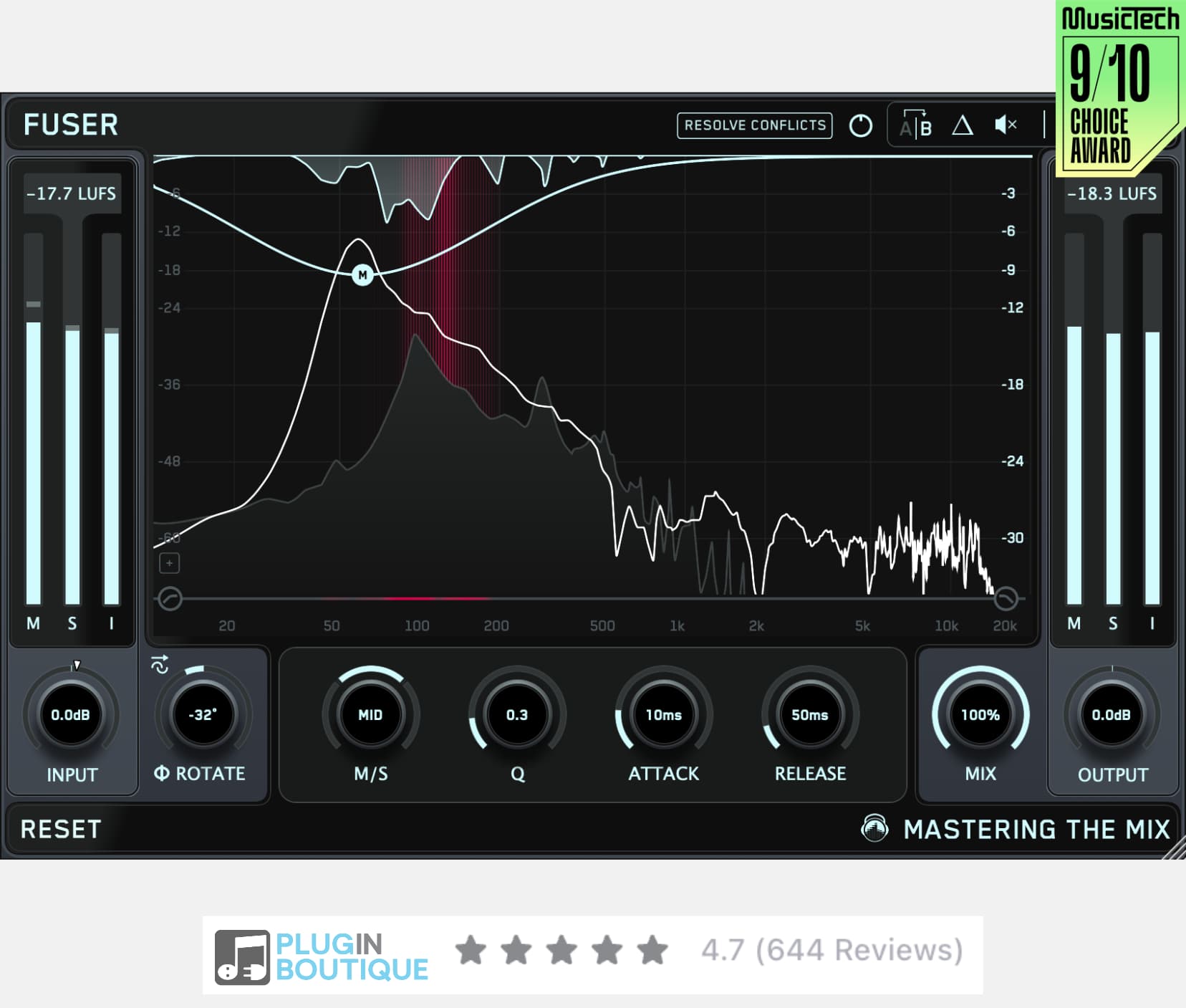Mute audio with the speaker icon
The image size is (1186, 1008).
[x=1006, y=125]
